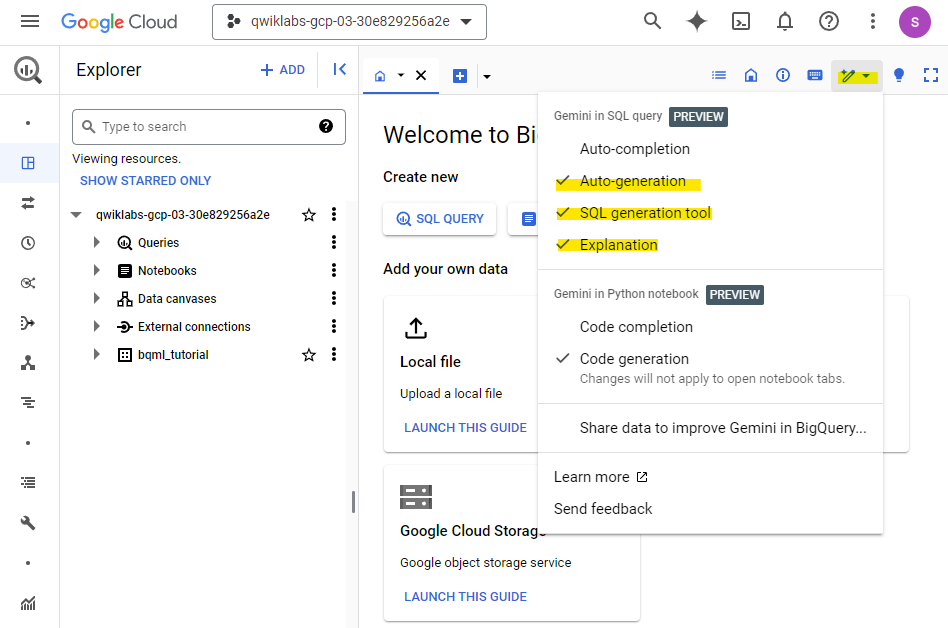Star the qwiklabs project in Explorer
Viewport: 948px width, 628px height.
tap(309, 215)
